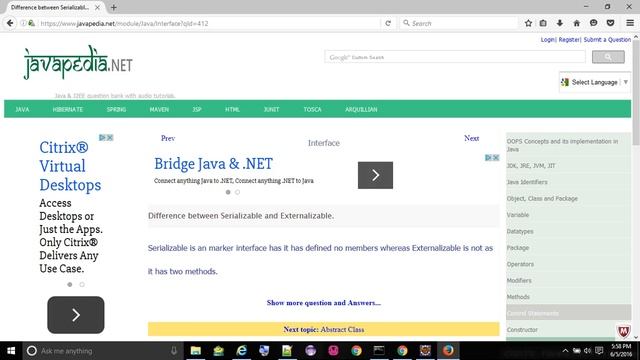This screenshot has width=640, height=360.
Task: Open Internet Explorer from the taskbar
Action: pyautogui.click(x=242, y=351)
